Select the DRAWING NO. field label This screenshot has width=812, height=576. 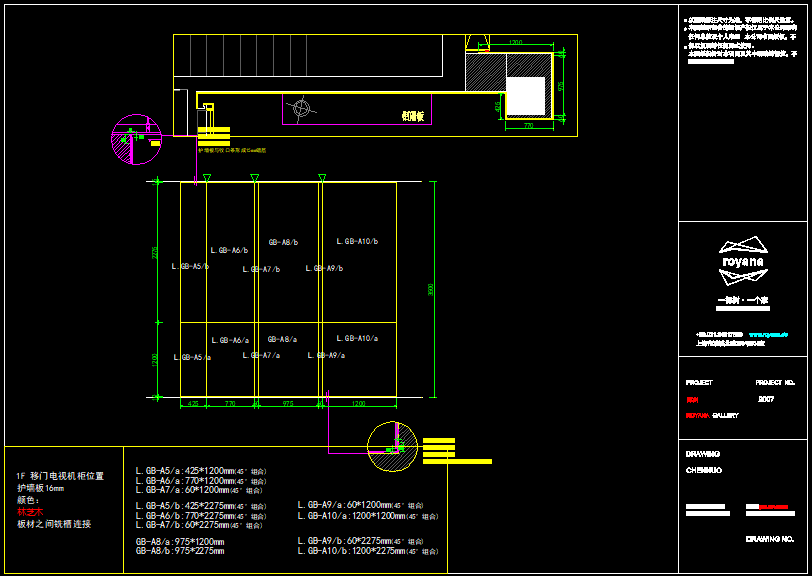(x=769, y=539)
